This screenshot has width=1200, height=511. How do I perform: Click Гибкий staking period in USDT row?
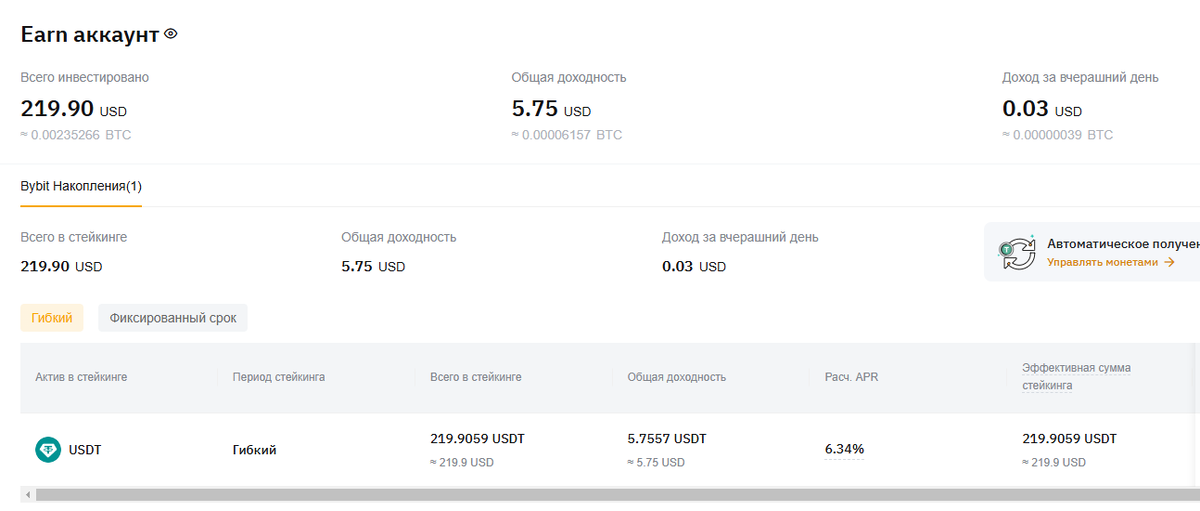point(254,450)
